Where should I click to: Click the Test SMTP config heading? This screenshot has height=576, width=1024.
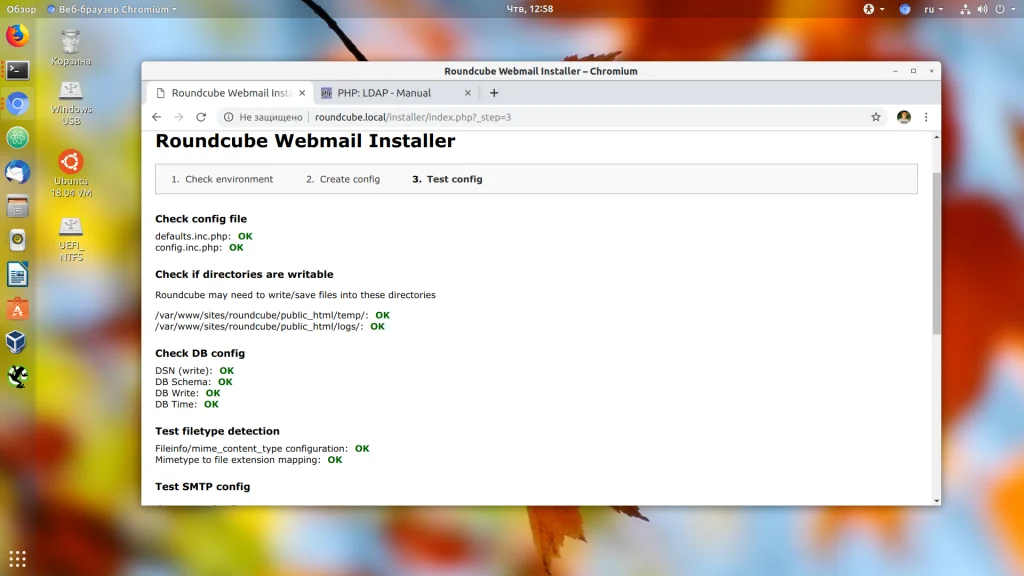pyautogui.click(x=202, y=487)
